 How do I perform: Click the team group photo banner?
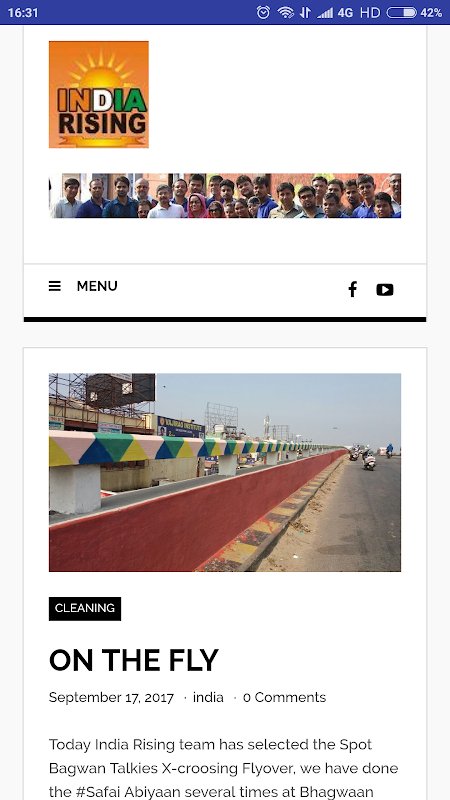pos(224,196)
